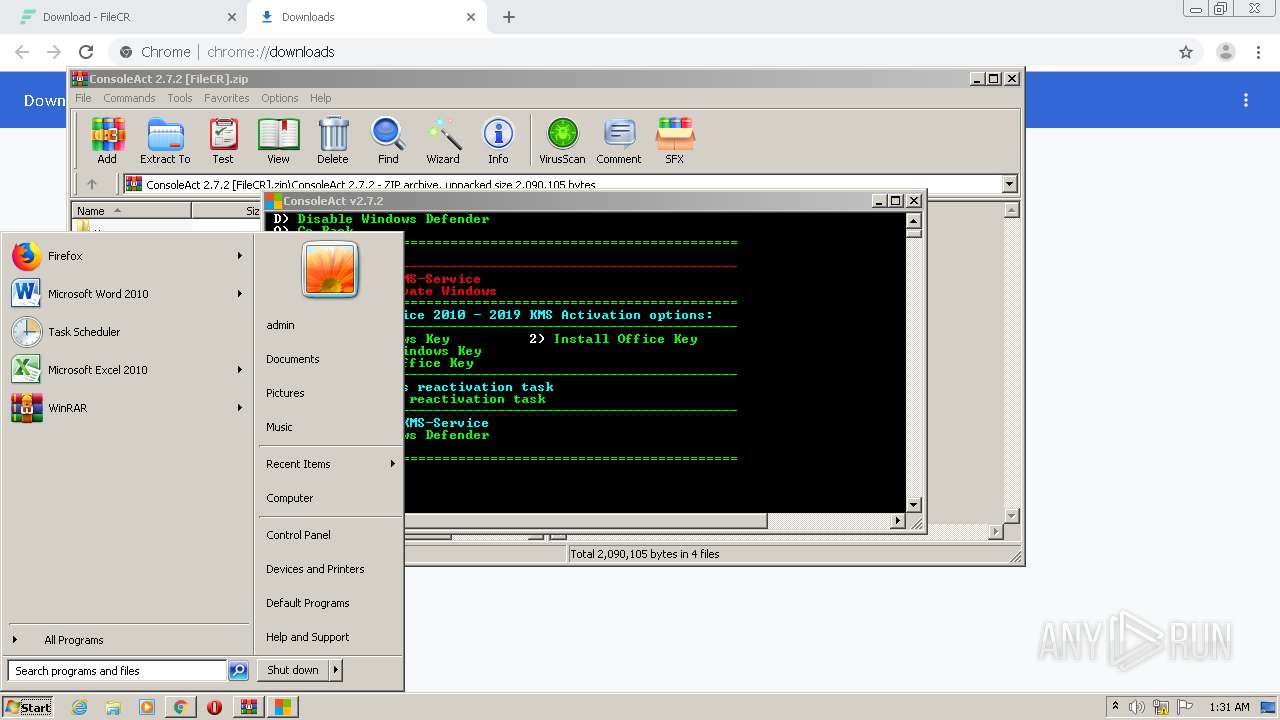Click the Chrome address bar
This screenshot has width=1280, height=720.
coord(640,52)
